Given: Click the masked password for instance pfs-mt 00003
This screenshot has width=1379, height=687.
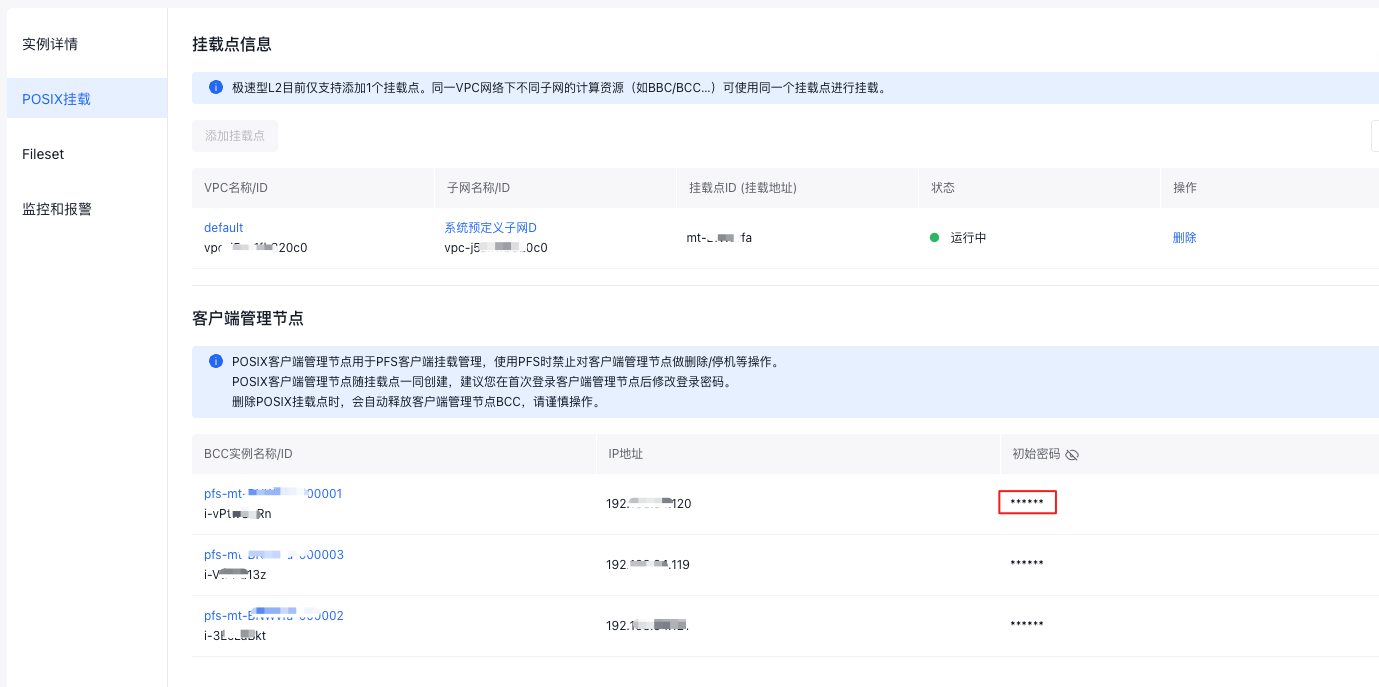Looking at the screenshot, I should [x=1027, y=564].
